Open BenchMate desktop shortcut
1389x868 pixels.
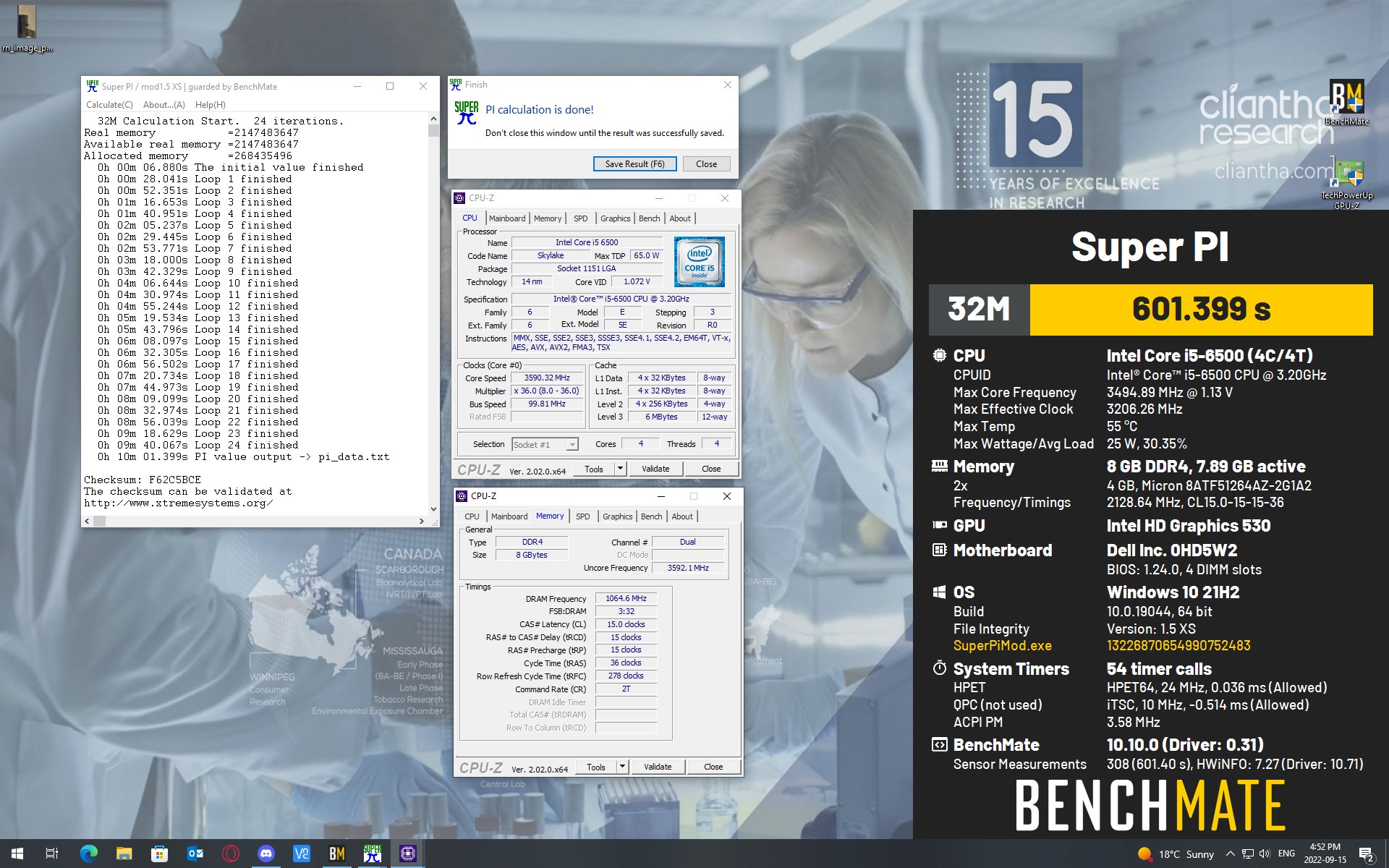click(1346, 103)
